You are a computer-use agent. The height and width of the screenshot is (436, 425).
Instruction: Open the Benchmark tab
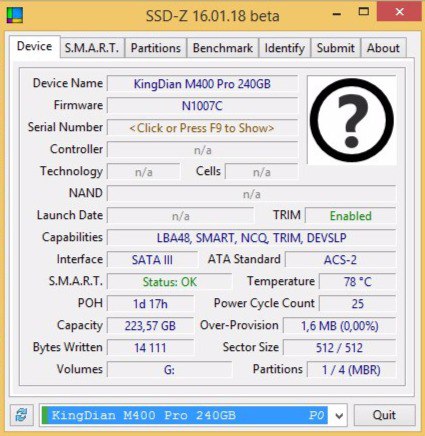(223, 48)
